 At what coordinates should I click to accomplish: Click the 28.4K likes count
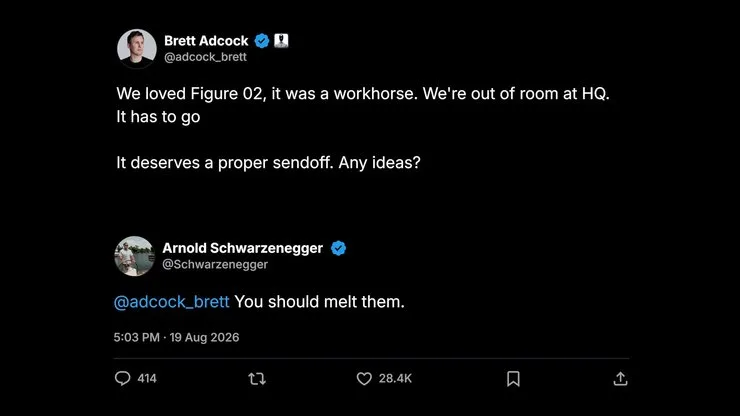tap(395, 379)
